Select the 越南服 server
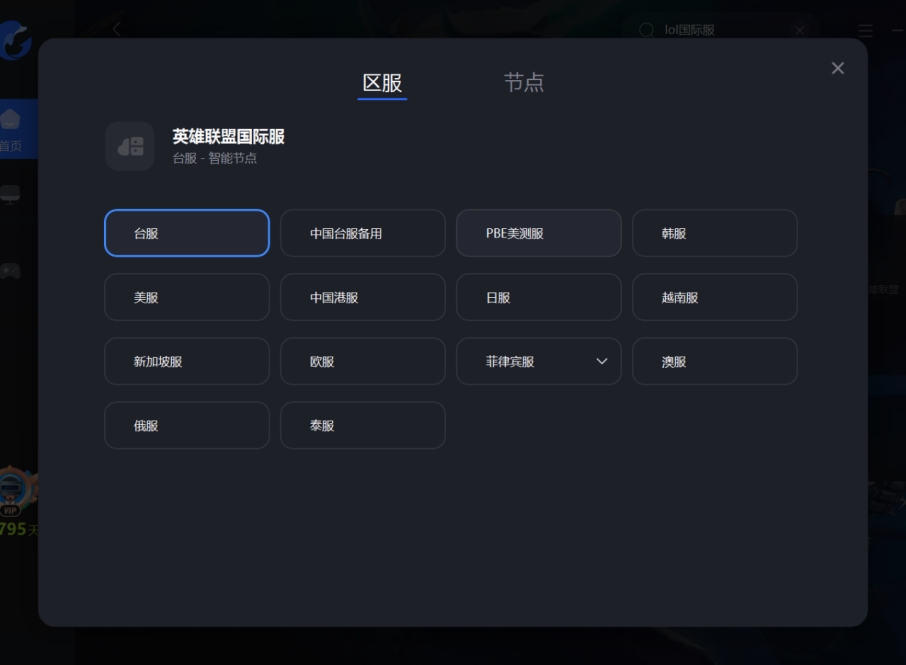This screenshot has height=665, width=906. [715, 297]
